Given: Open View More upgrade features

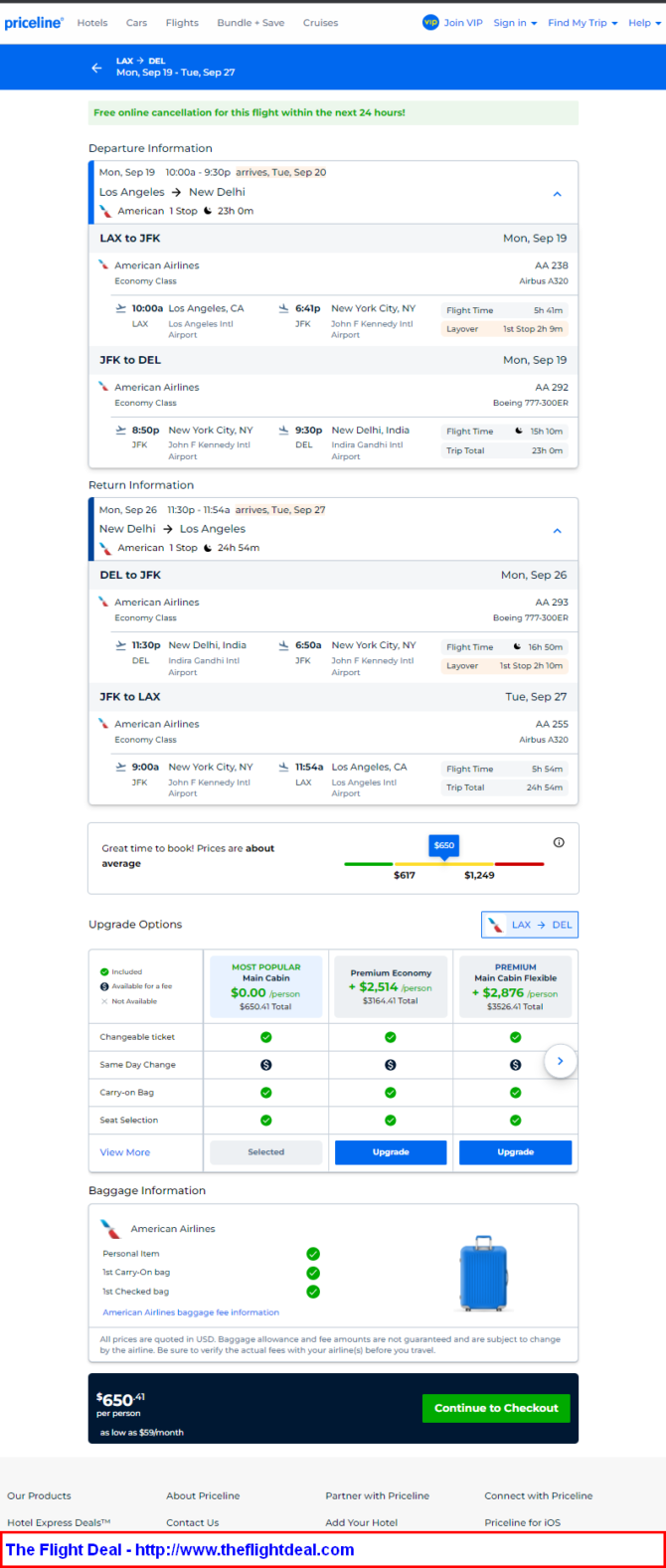Looking at the screenshot, I should coord(125,1152).
